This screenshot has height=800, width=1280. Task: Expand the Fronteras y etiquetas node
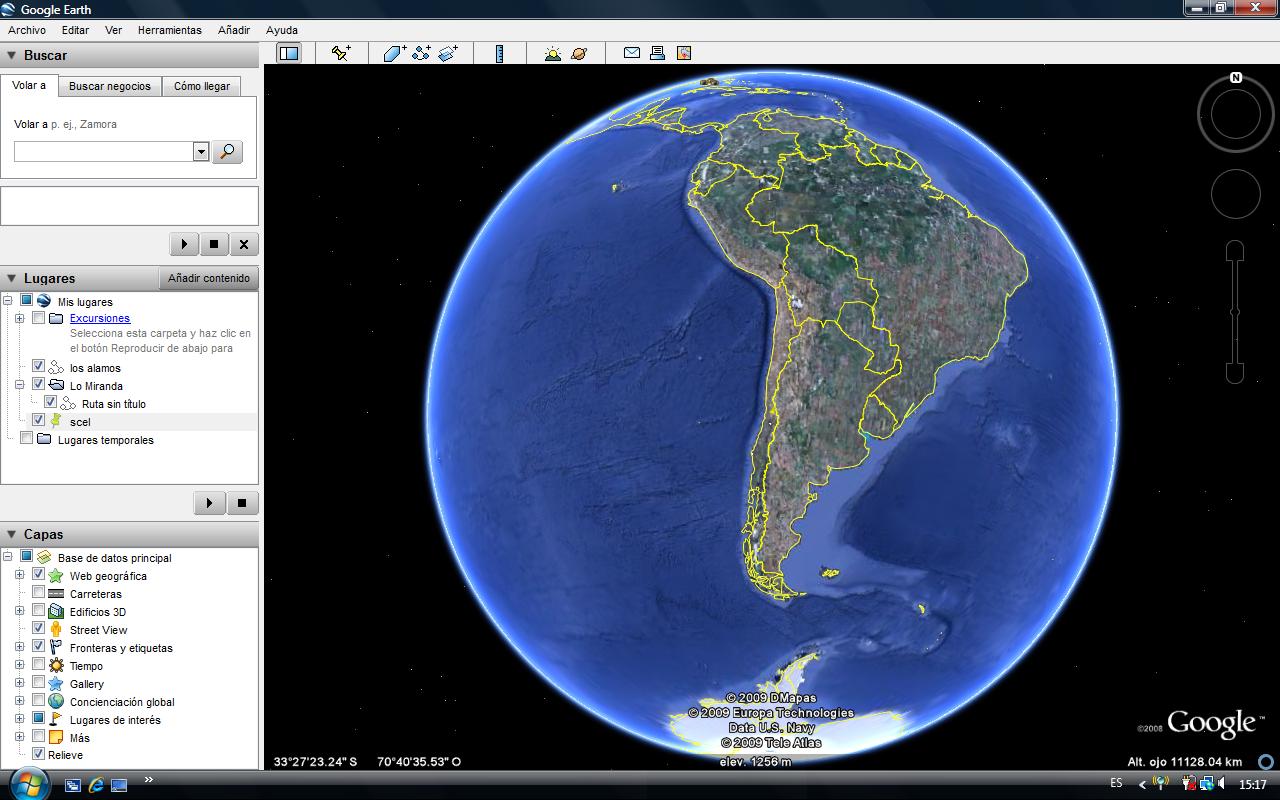tap(20, 647)
